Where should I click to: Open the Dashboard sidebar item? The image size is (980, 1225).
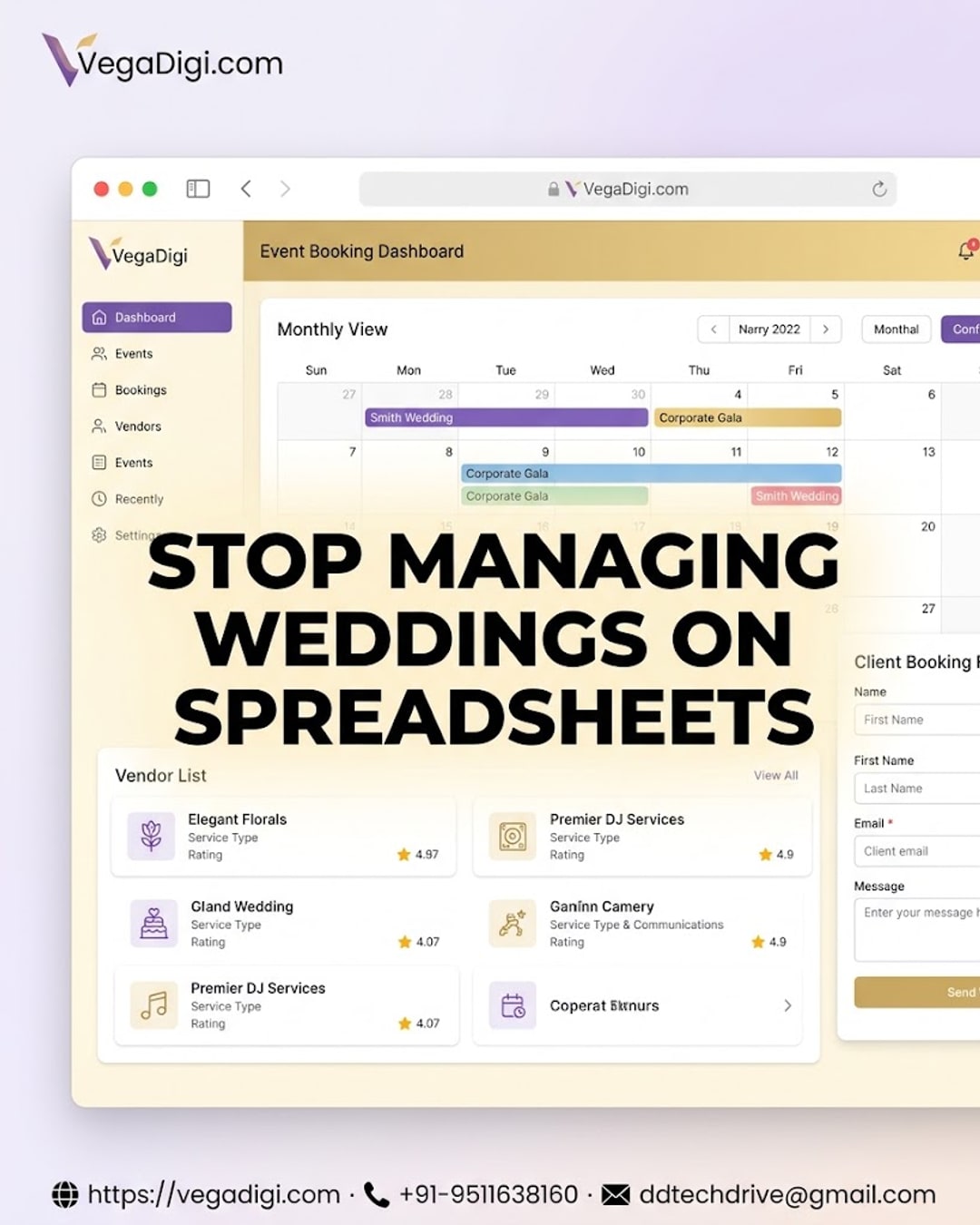point(157,318)
